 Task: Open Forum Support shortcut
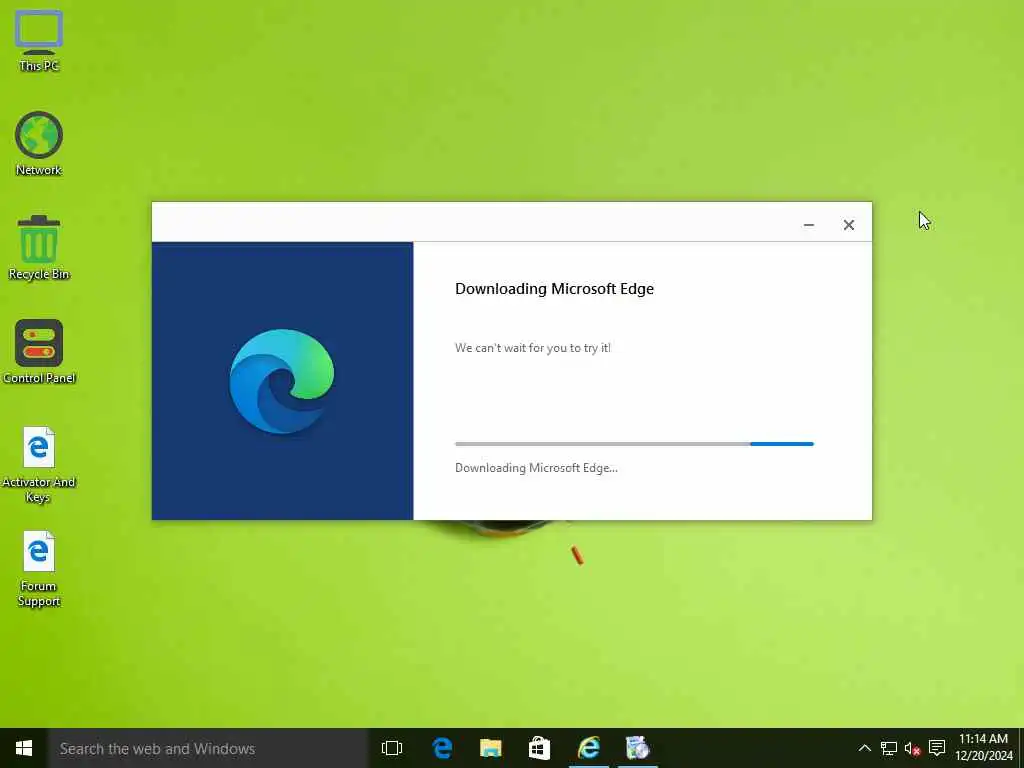coord(39,569)
